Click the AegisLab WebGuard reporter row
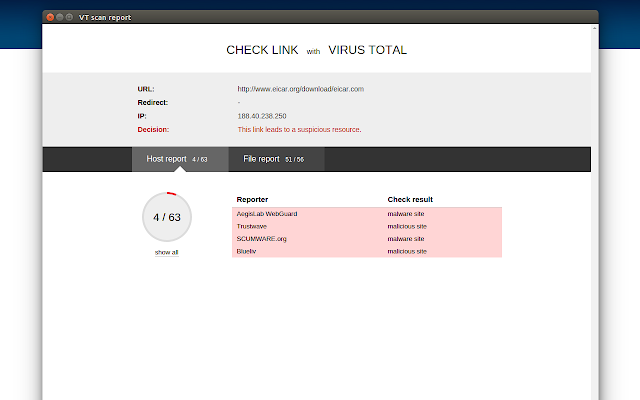Viewport: 640px width, 400px height. [367, 214]
